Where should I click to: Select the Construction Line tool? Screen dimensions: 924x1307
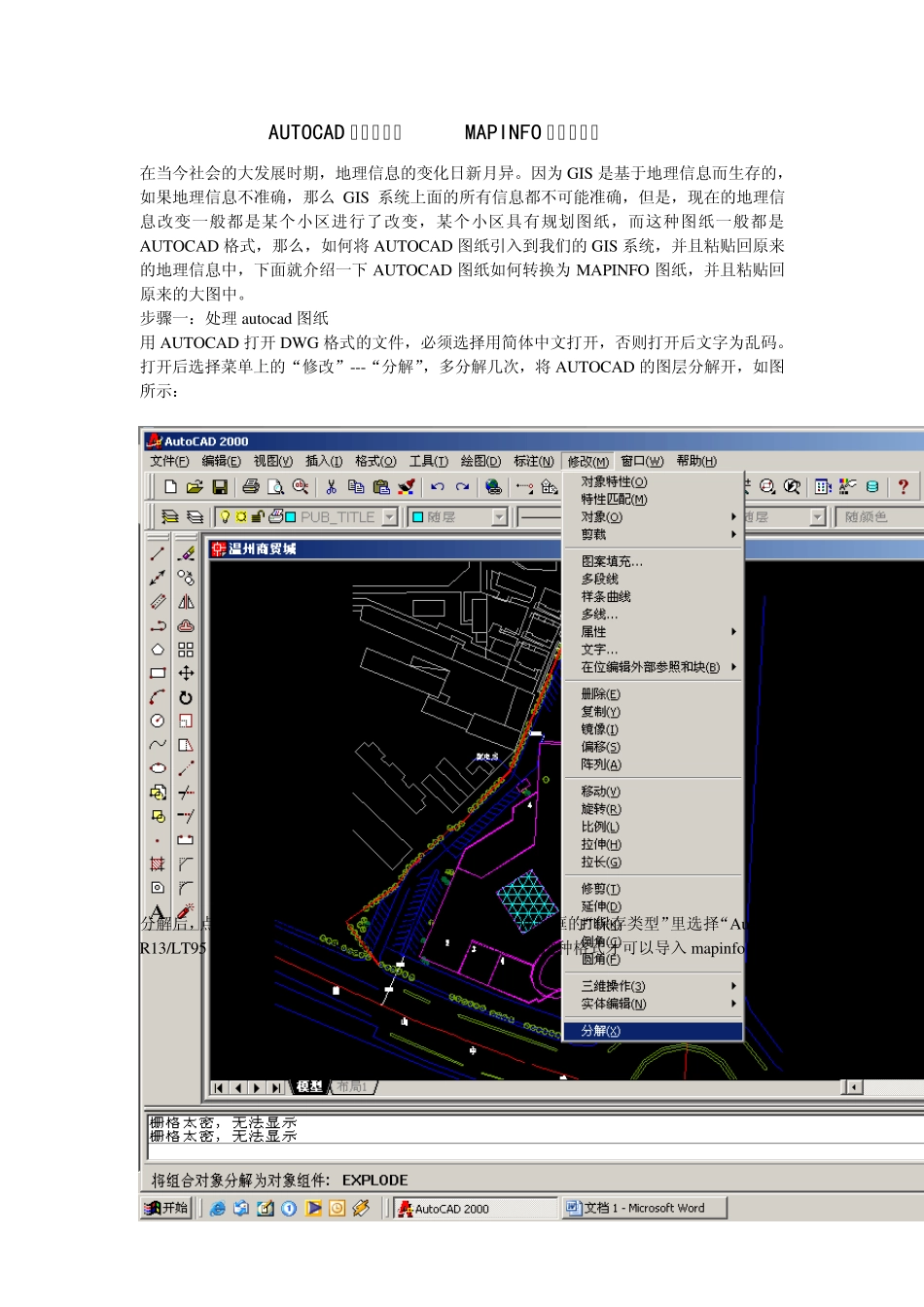tap(158, 578)
